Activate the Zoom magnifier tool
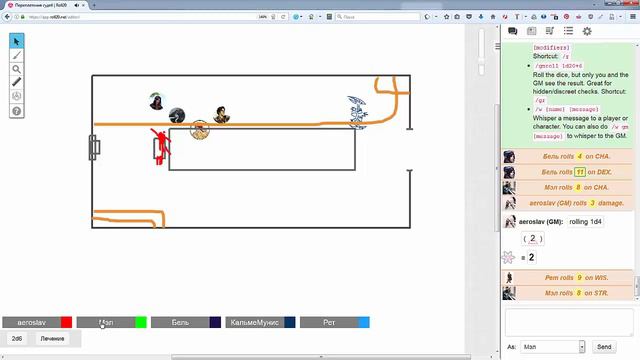 (x=16, y=69)
